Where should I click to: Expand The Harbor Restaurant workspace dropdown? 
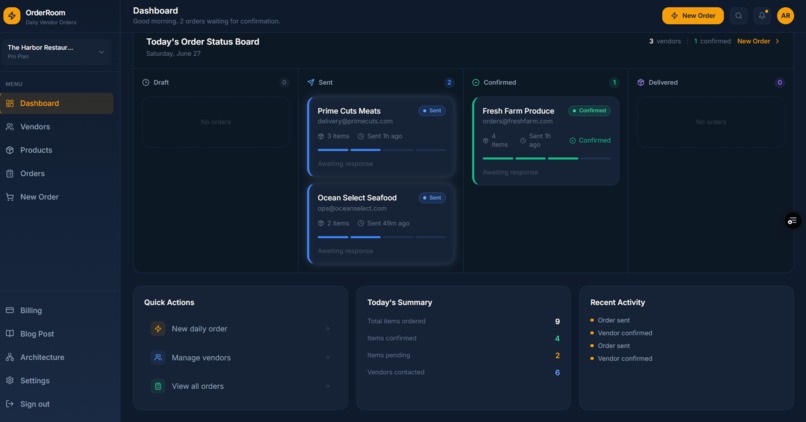pos(56,52)
